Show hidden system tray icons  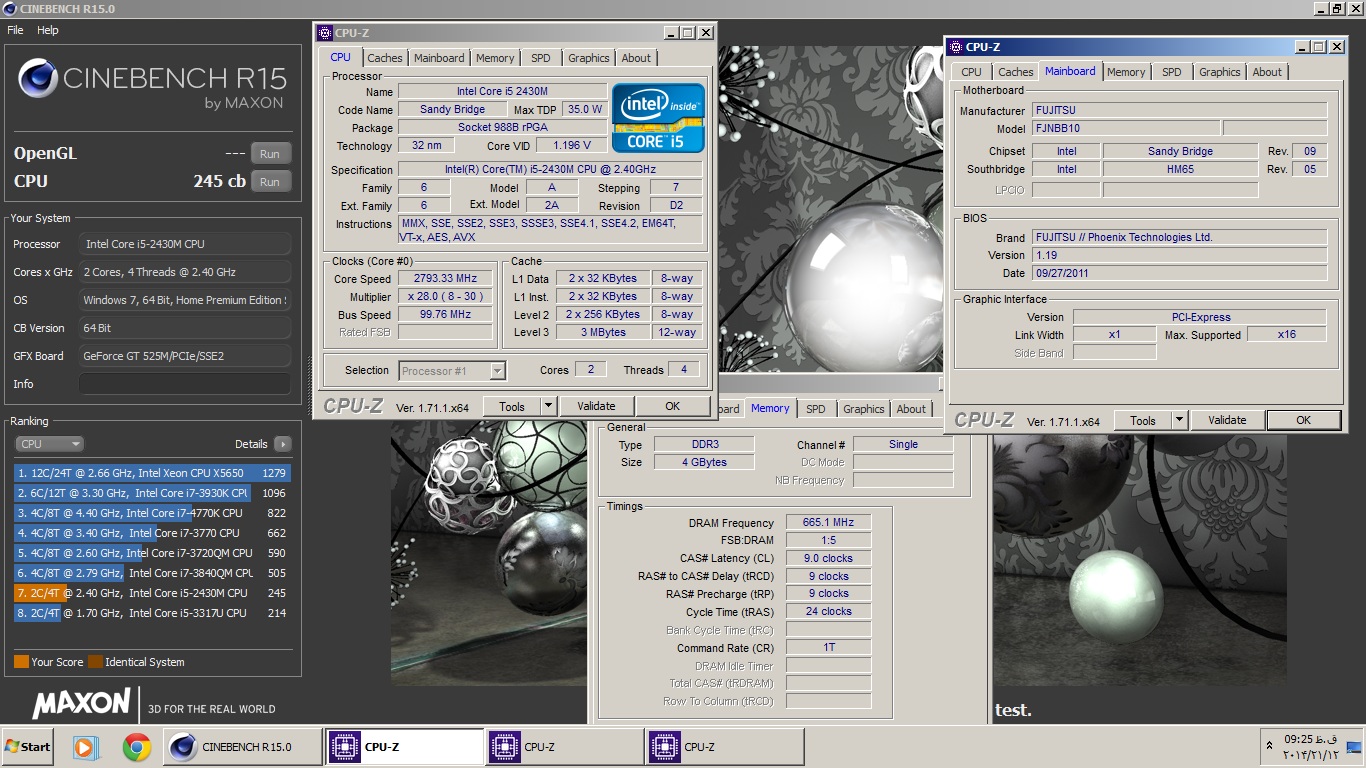1270,747
